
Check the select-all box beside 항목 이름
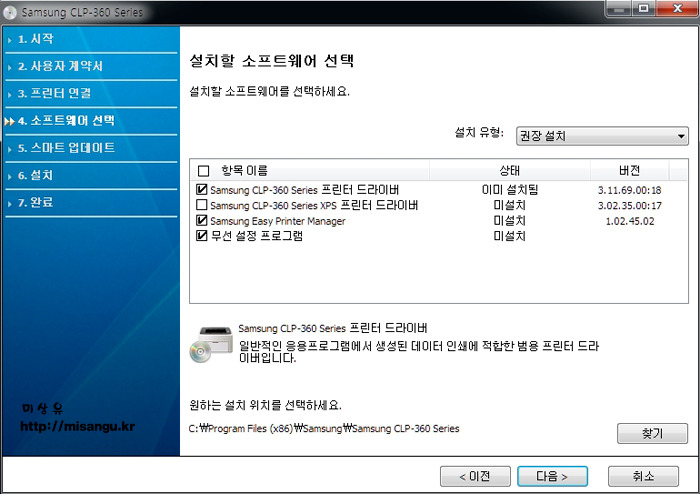coord(203,170)
